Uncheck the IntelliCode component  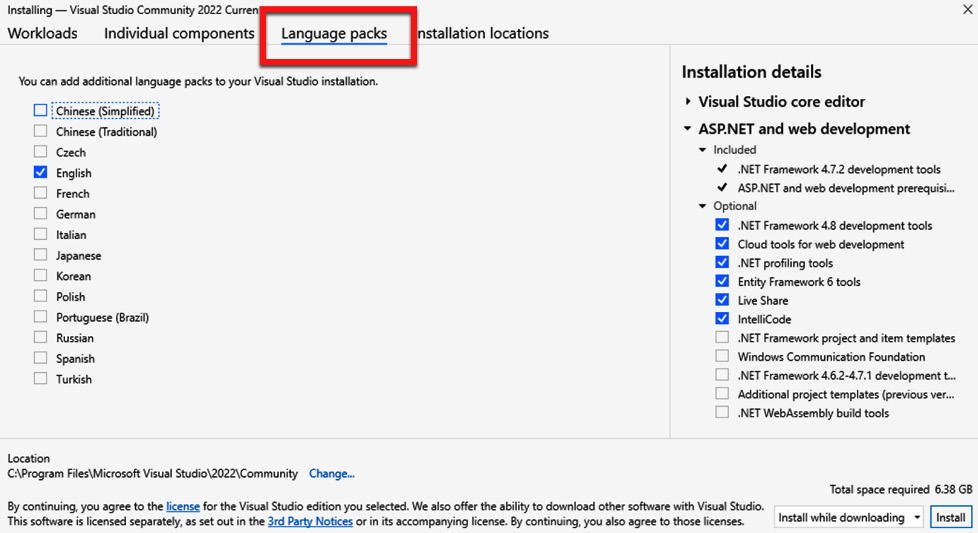[x=722, y=318]
